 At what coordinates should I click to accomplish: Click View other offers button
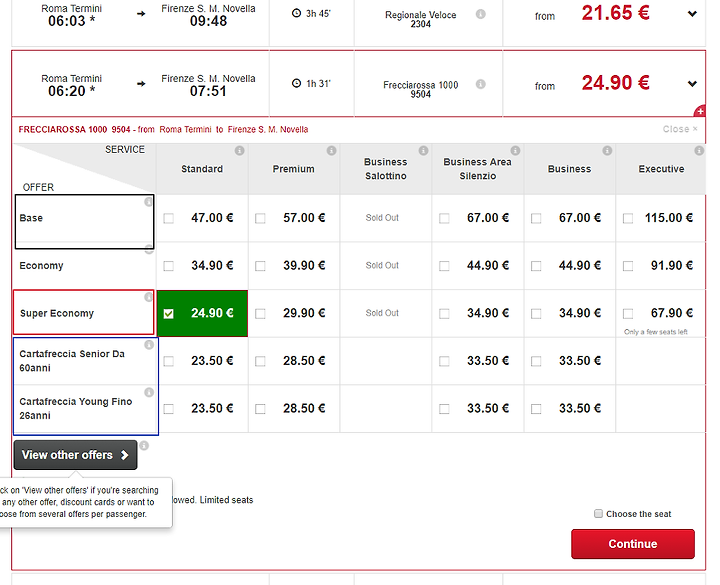point(75,455)
